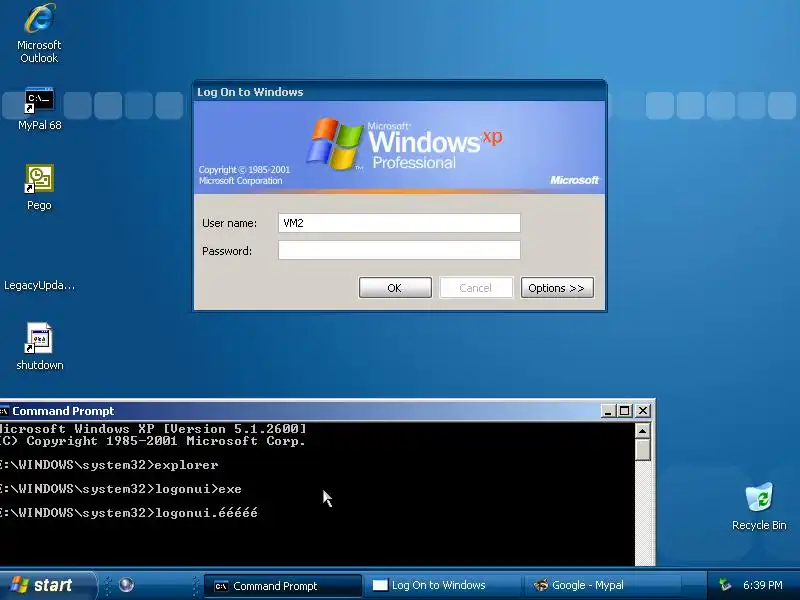Viewport: 800px width, 600px height.
Task: Open Command Prompt title bar system icon
Action: 5,411
